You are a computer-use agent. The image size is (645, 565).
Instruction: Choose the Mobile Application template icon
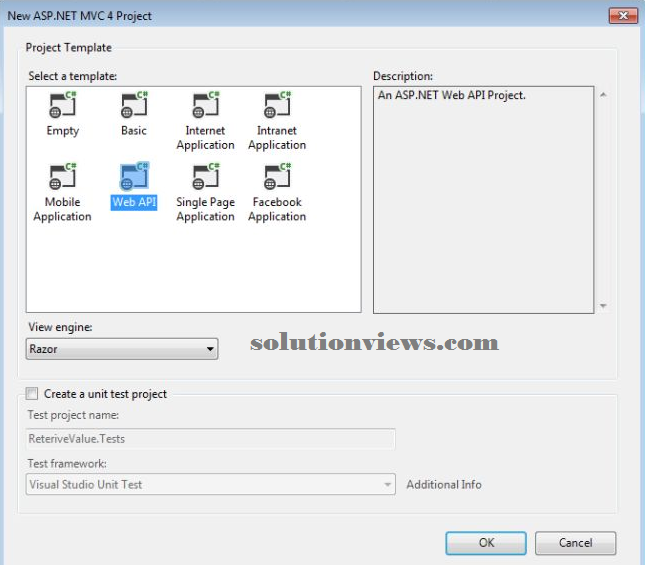(63, 176)
